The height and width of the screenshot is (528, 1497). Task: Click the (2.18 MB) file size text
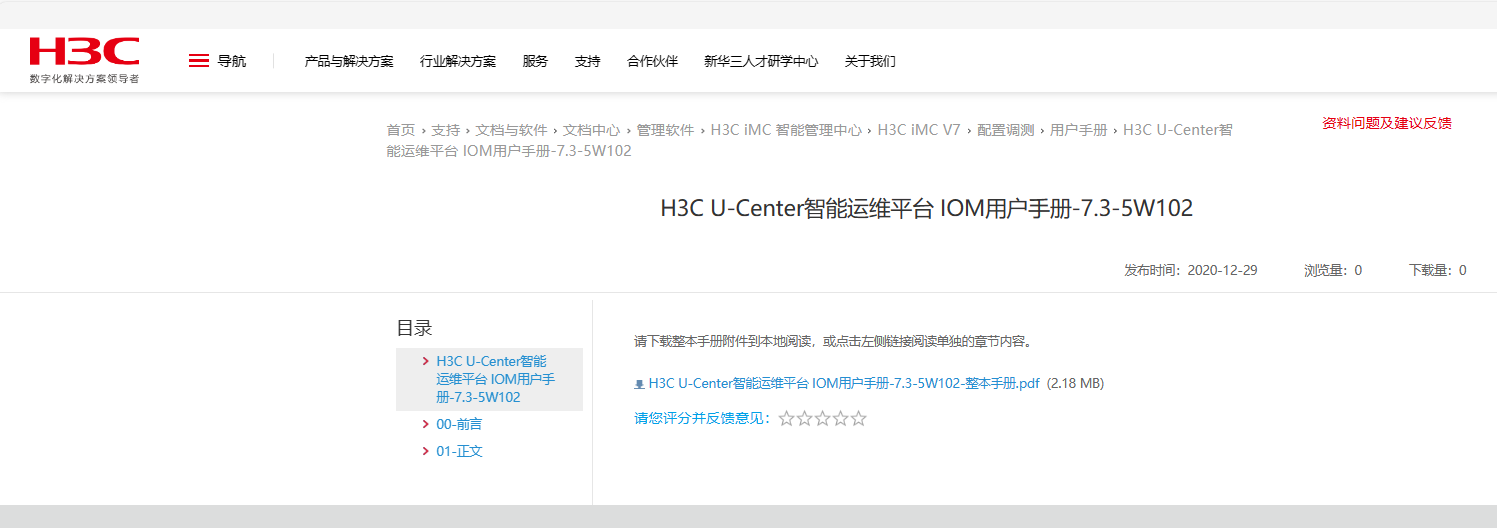1075,383
